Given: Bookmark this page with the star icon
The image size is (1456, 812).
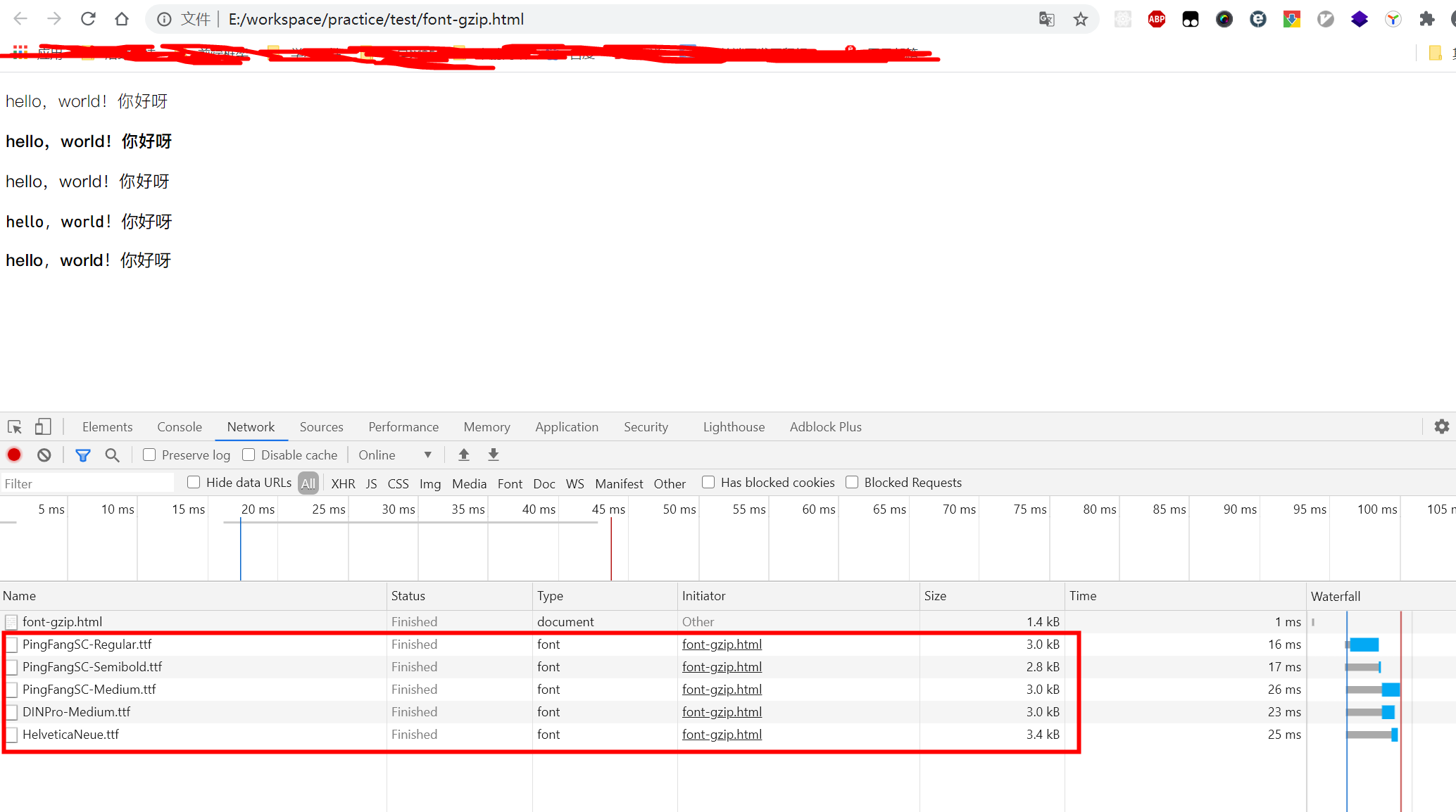Looking at the screenshot, I should [1081, 19].
